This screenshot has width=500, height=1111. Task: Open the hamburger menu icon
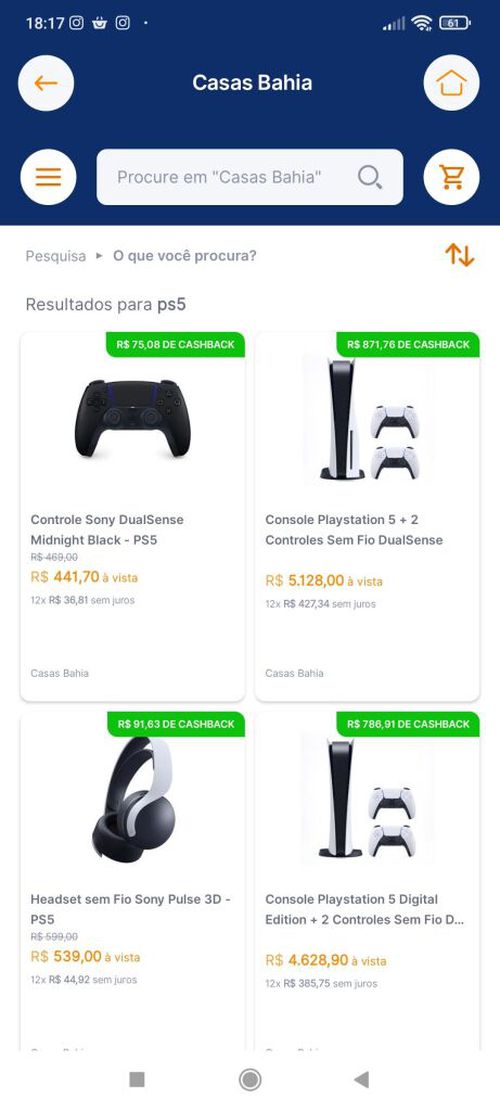coord(48,177)
